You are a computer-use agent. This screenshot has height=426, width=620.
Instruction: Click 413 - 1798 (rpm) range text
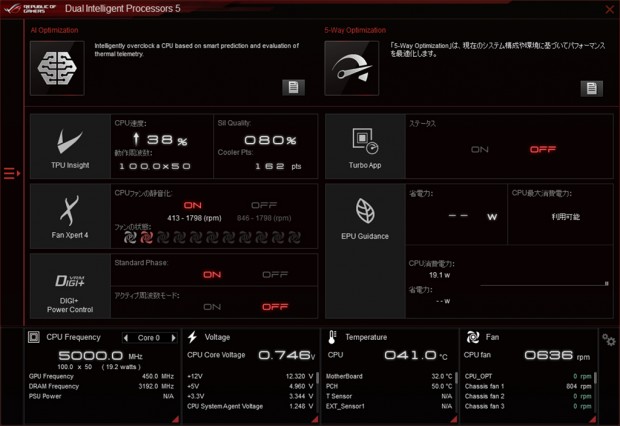click(195, 218)
